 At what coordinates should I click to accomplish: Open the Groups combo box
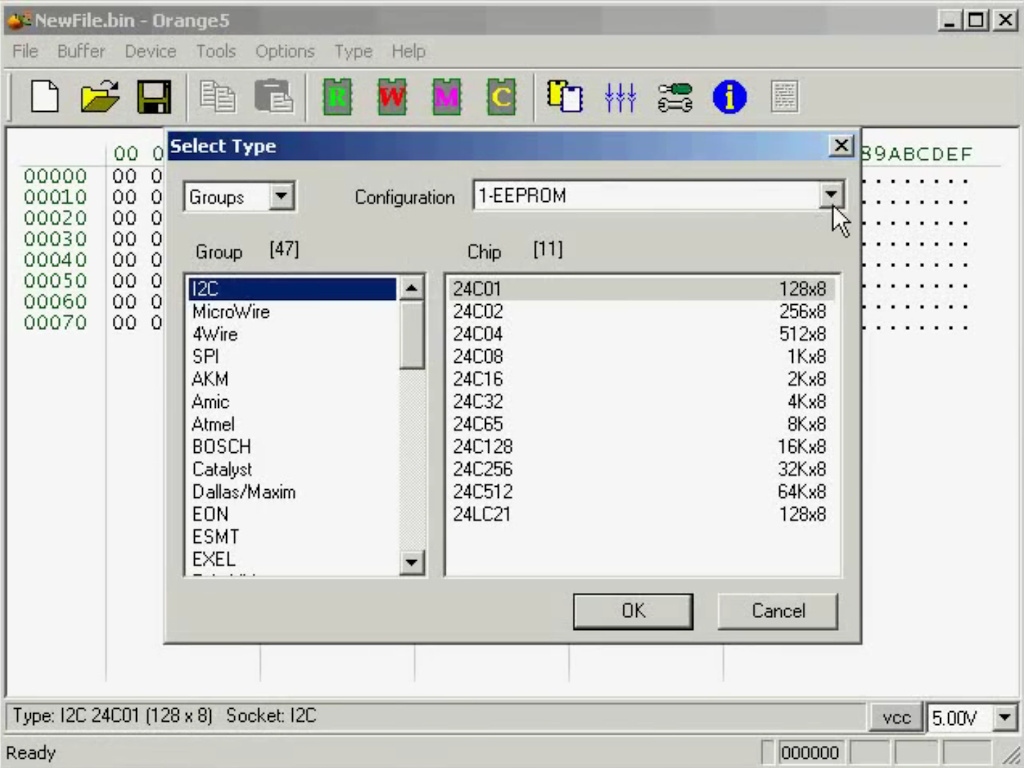(x=282, y=197)
